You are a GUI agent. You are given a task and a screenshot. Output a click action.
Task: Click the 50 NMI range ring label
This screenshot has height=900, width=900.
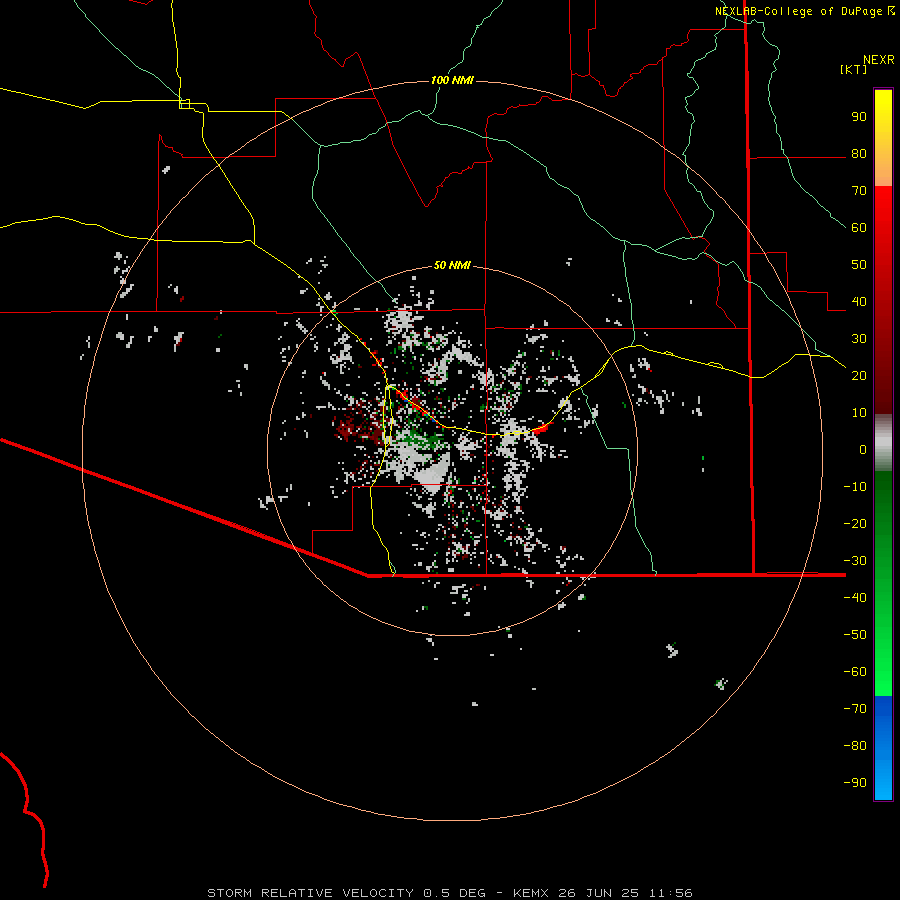click(452, 265)
